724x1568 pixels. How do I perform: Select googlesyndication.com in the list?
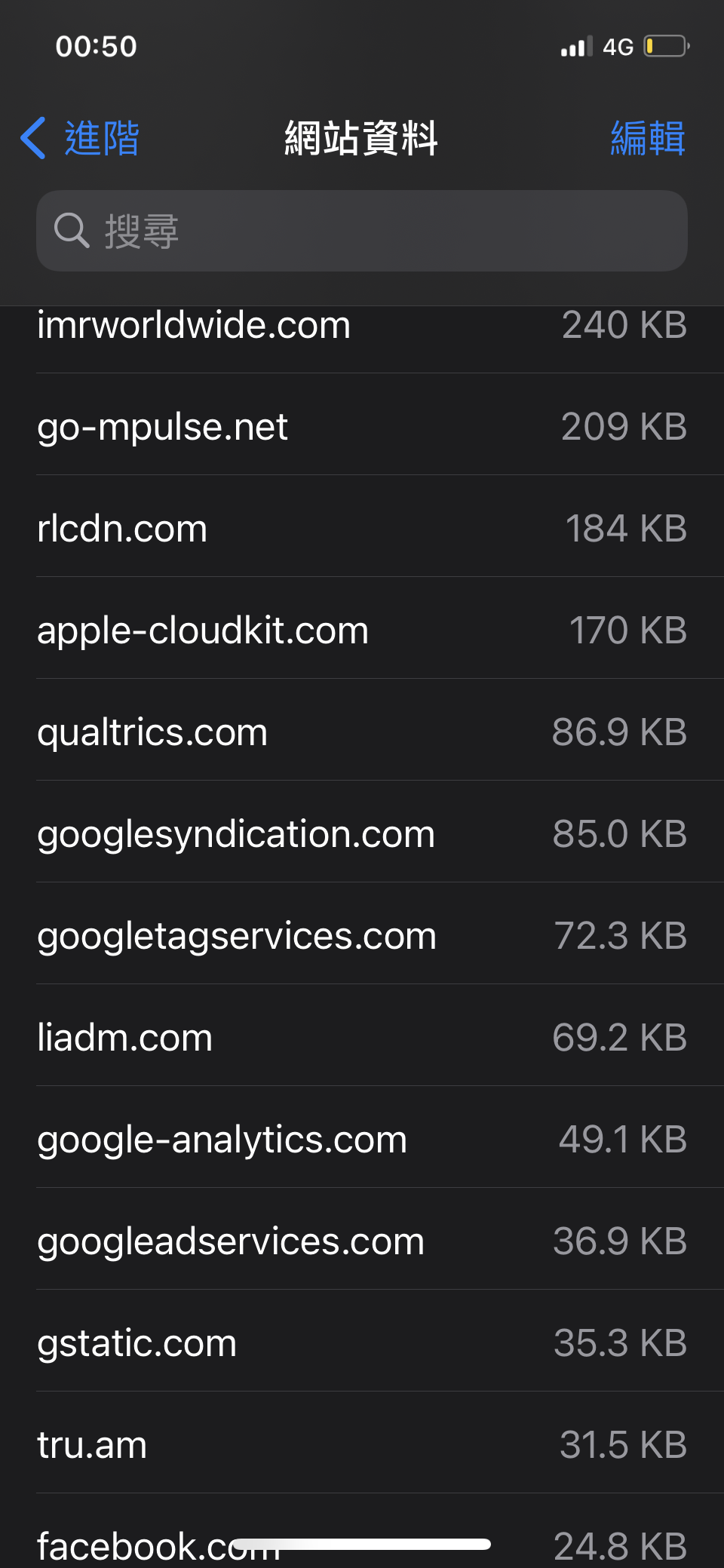(362, 834)
